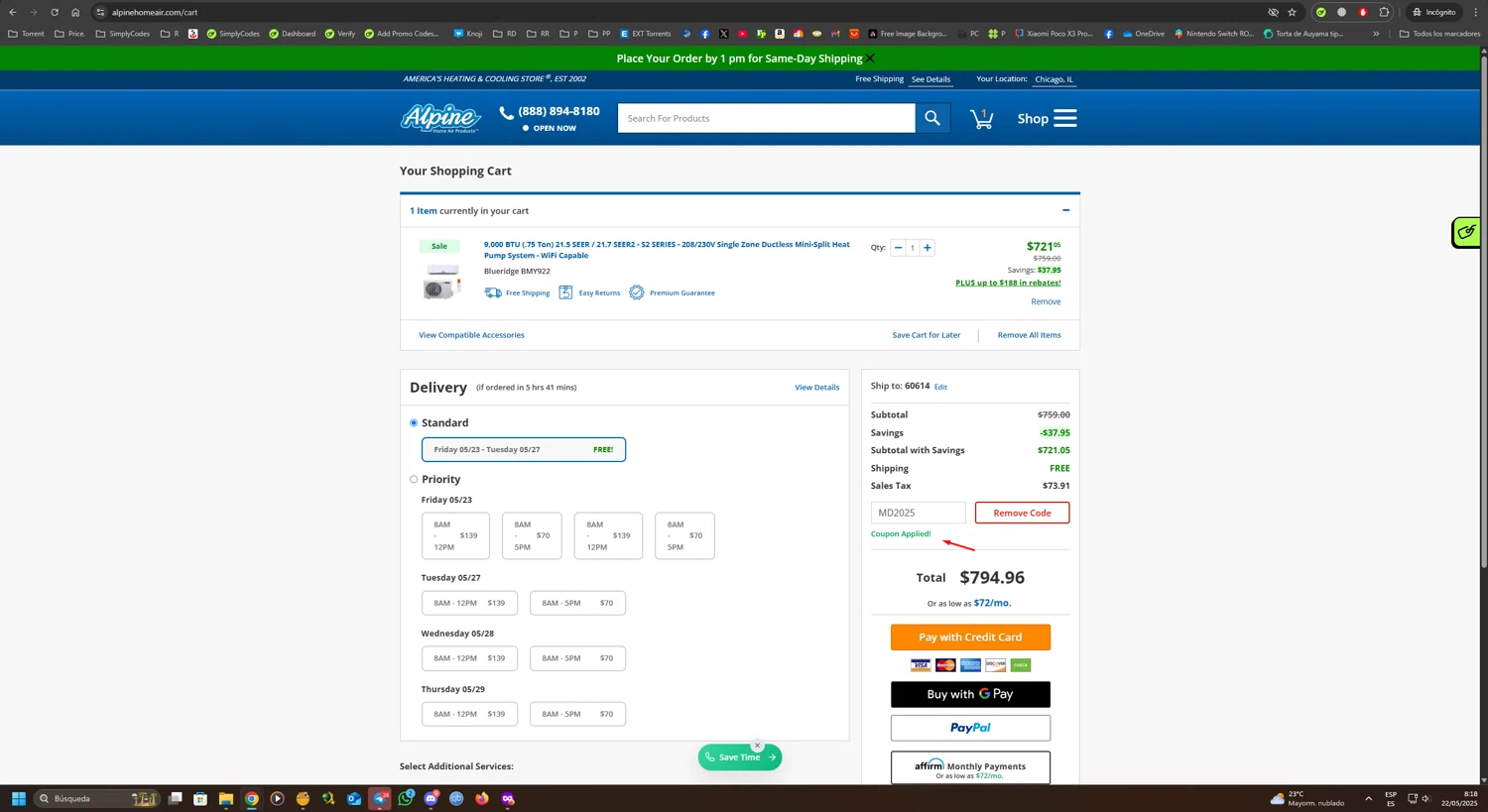Click the Free Shipping truck icon

(x=493, y=292)
